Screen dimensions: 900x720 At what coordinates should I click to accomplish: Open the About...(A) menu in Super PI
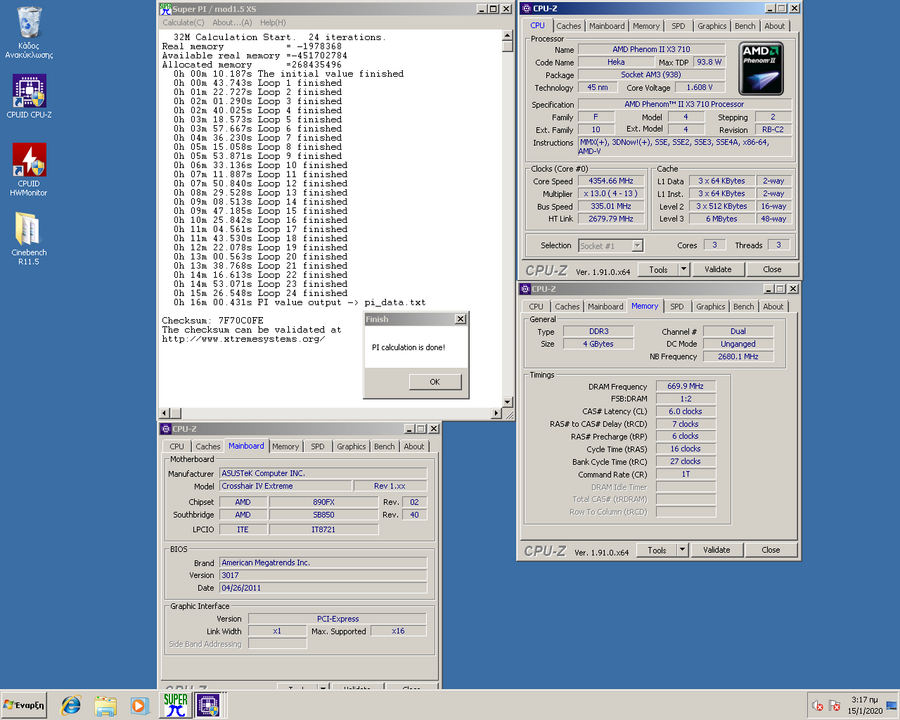click(232, 22)
